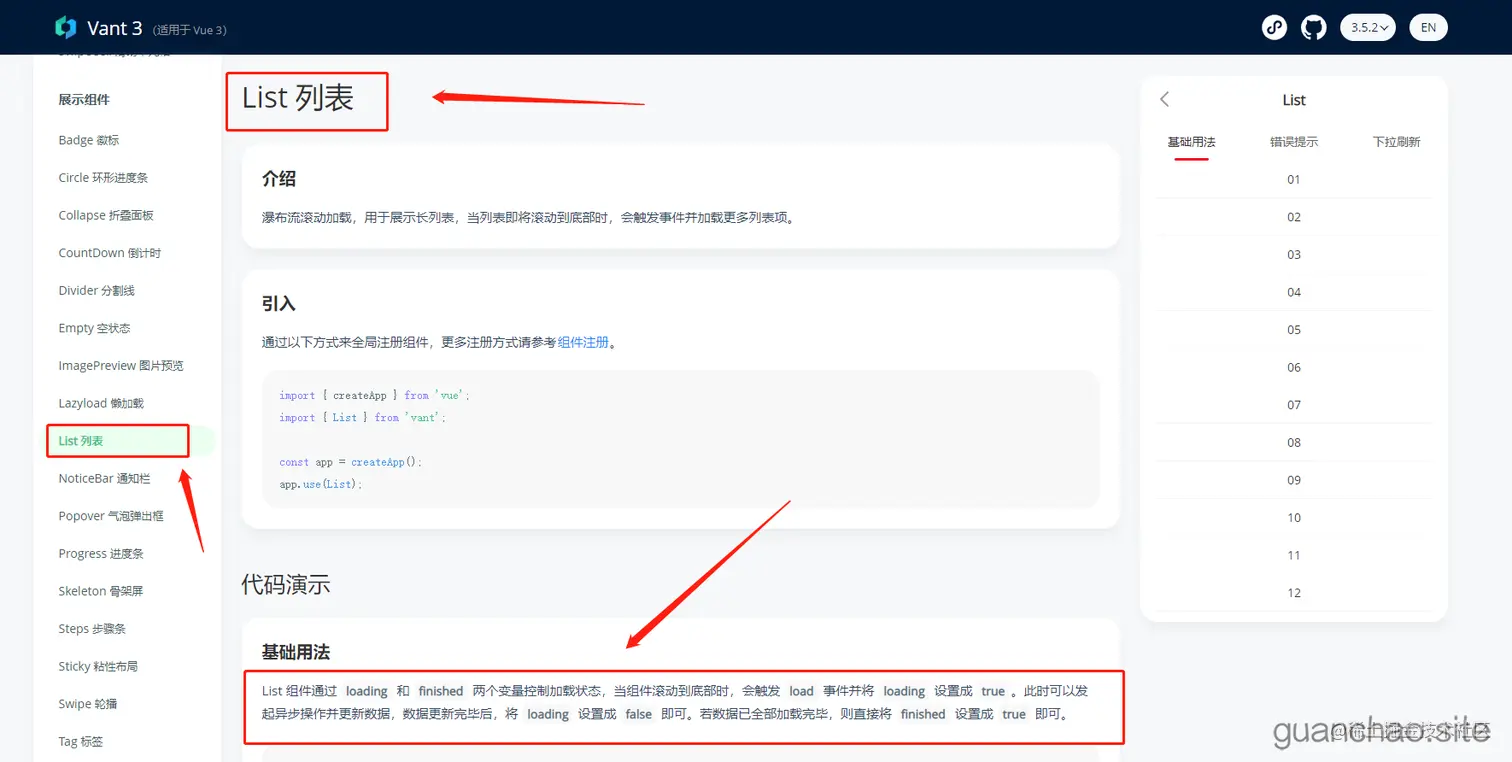Open Circle 环形进度条 in sidebar

coord(103,178)
